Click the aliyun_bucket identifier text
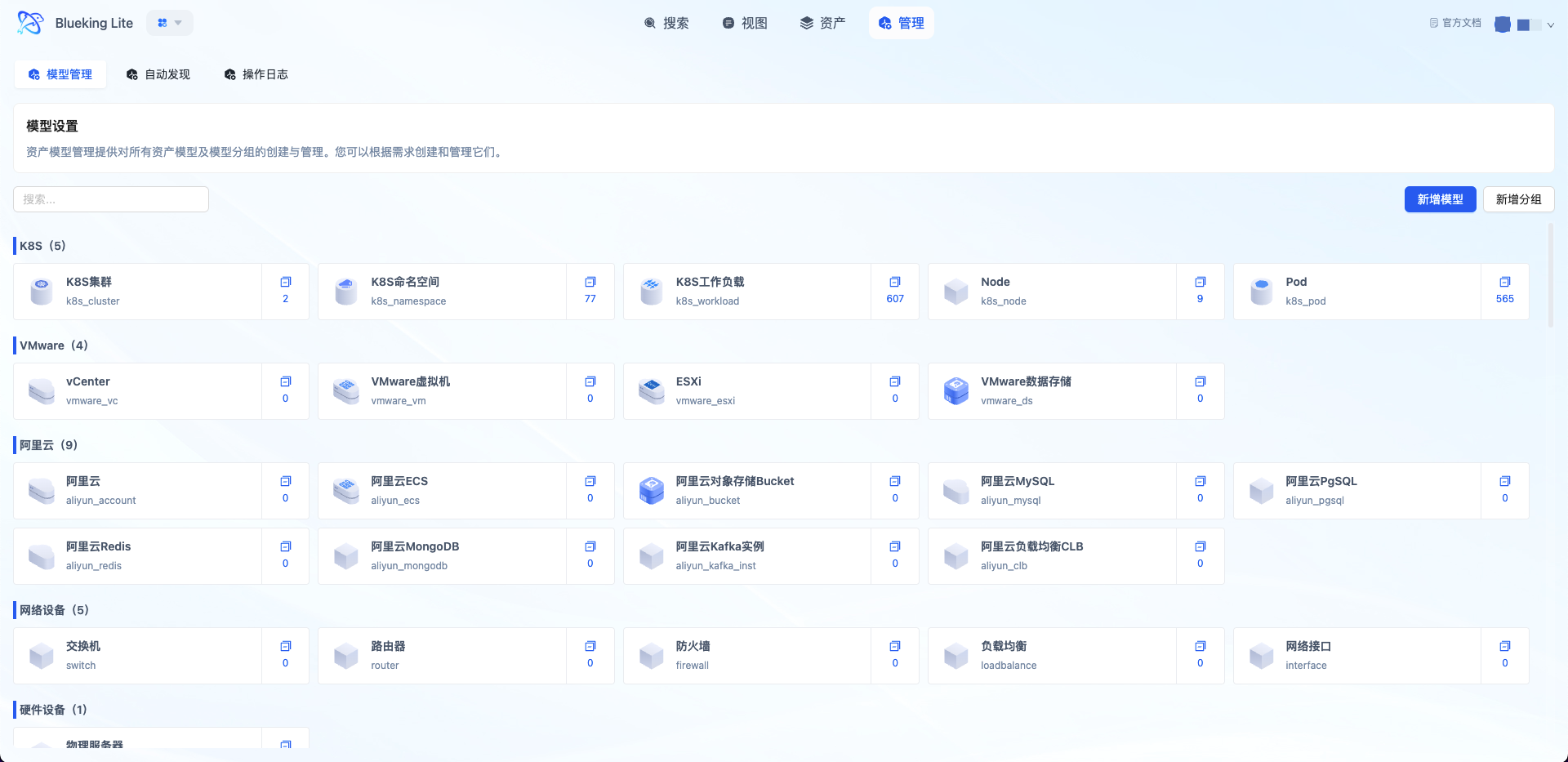 [708, 501]
